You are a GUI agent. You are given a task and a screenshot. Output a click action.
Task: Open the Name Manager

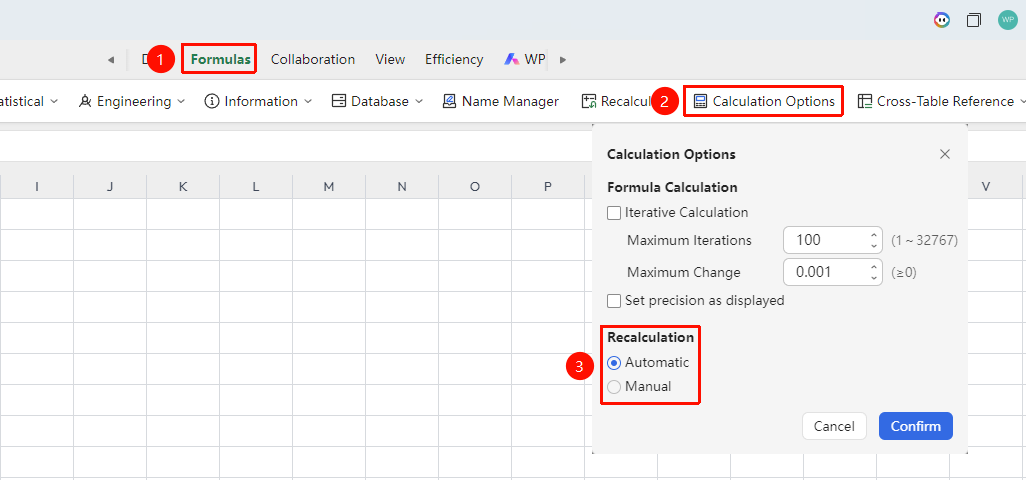click(501, 101)
